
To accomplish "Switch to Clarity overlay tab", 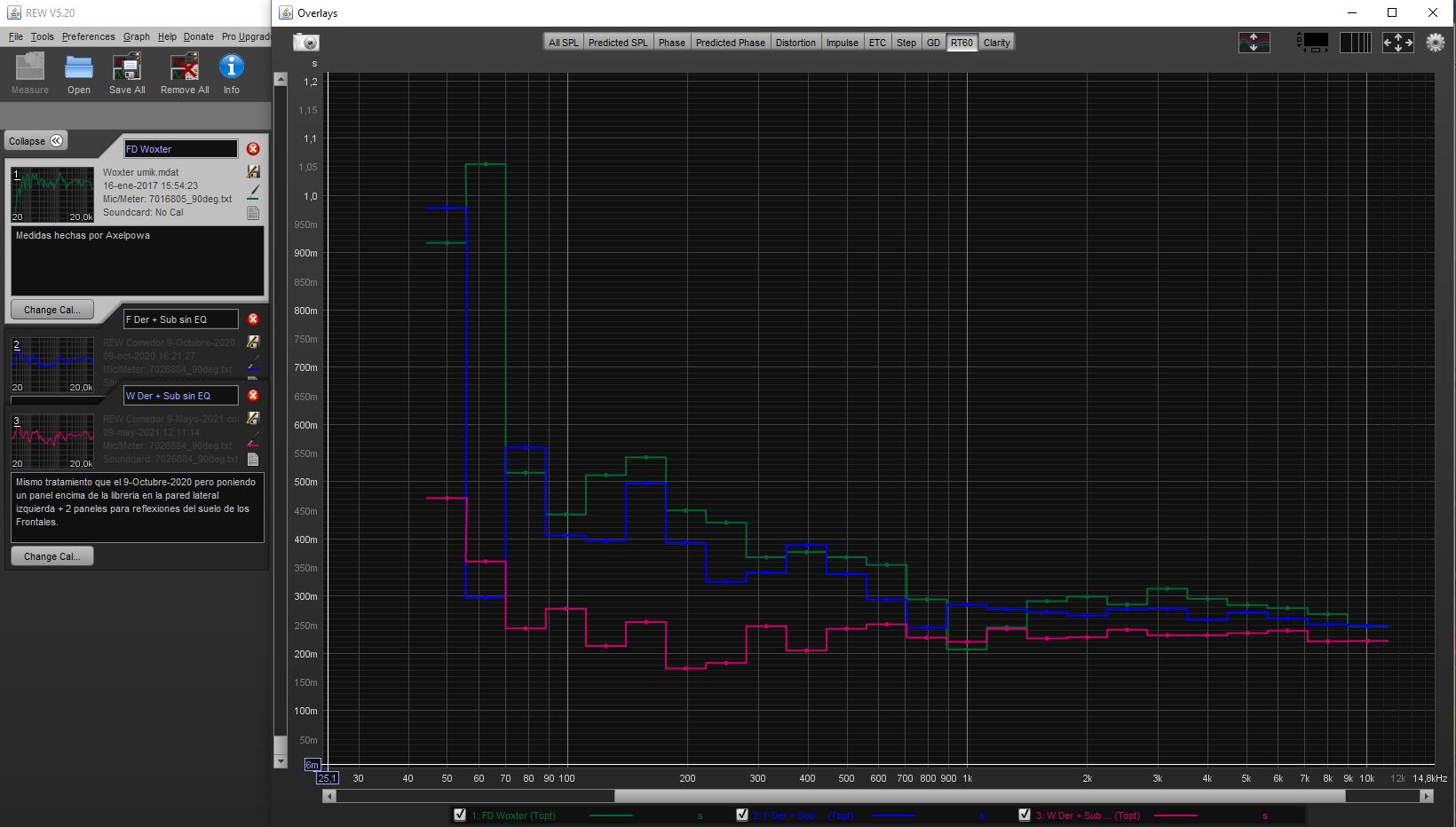I will tap(997, 43).
